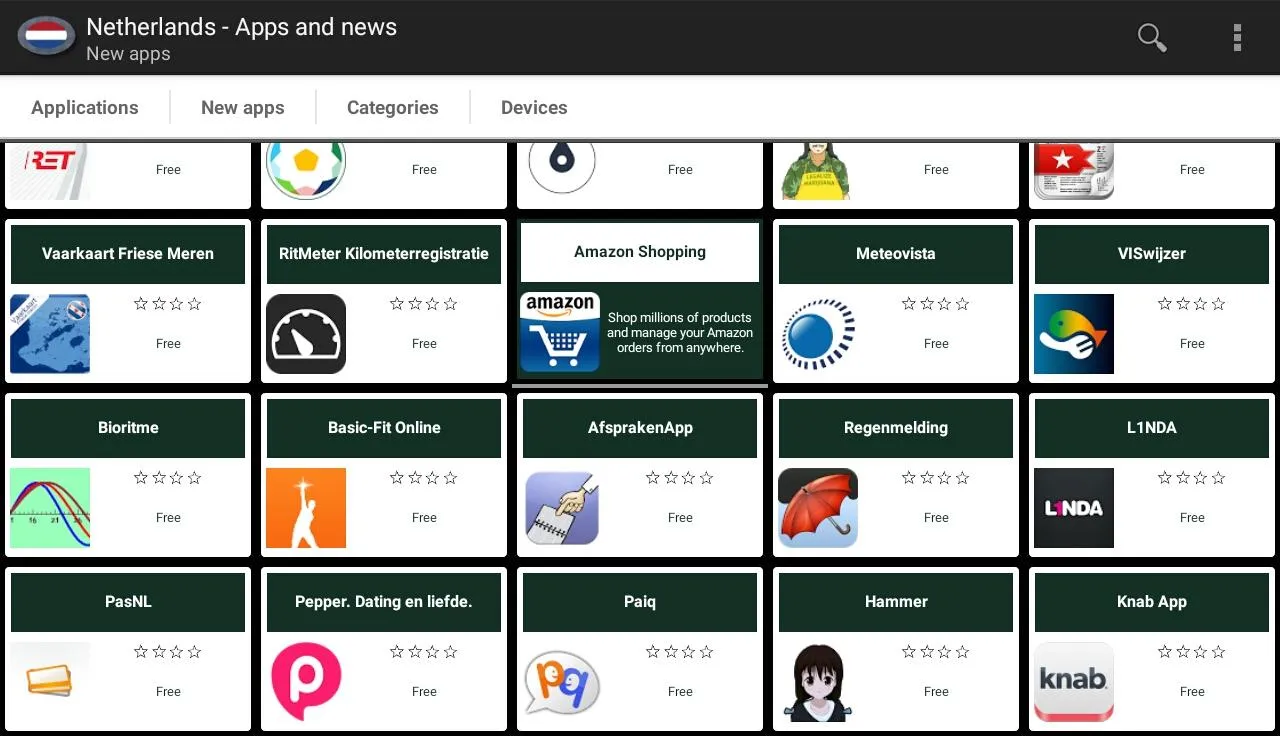Image resolution: width=1280 pixels, height=736 pixels.
Task: Open the soccer ball app thumbnail
Action: [306, 170]
